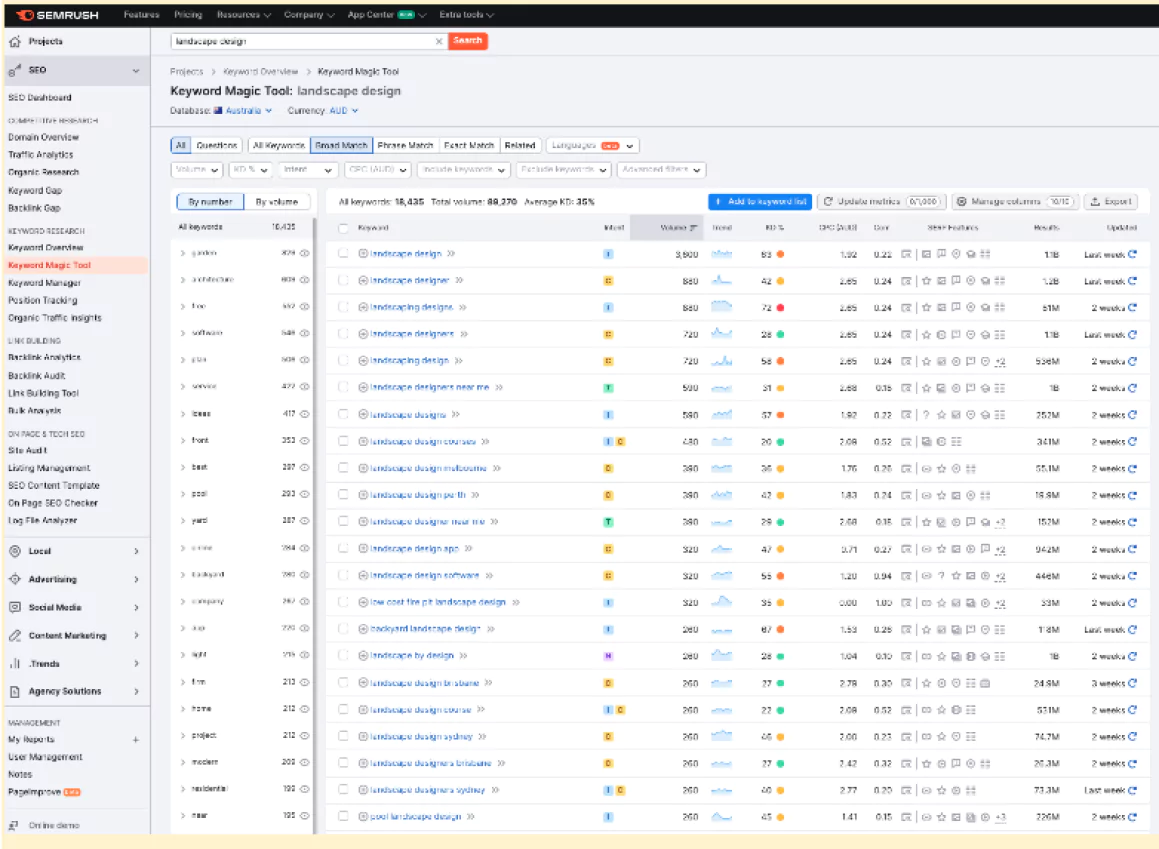
Task: Click the orange Search button
Action: (468, 41)
